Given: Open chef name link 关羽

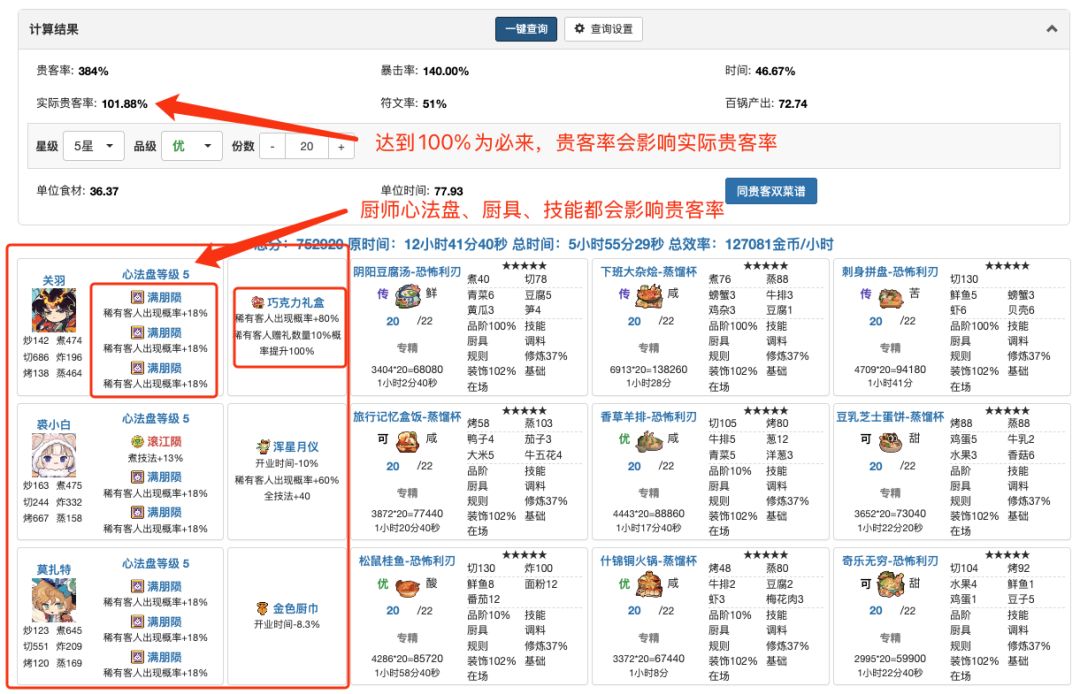Looking at the screenshot, I should (x=54, y=280).
